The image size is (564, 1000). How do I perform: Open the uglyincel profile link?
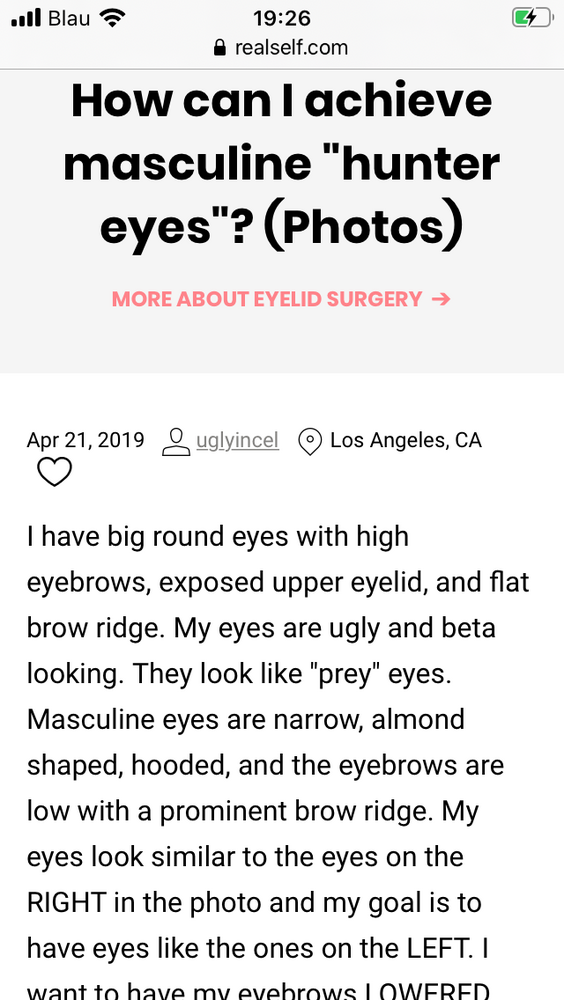pyautogui.click(x=238, y=440)
